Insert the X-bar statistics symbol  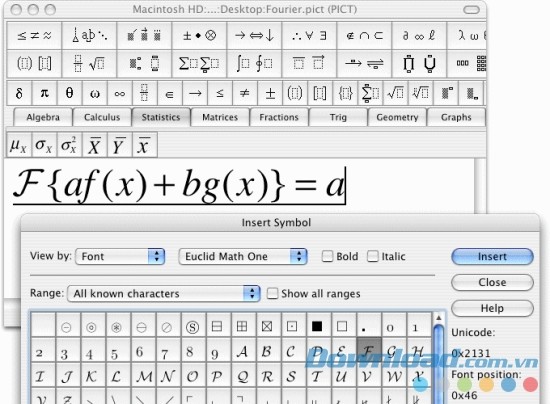(x=94, y=145)
